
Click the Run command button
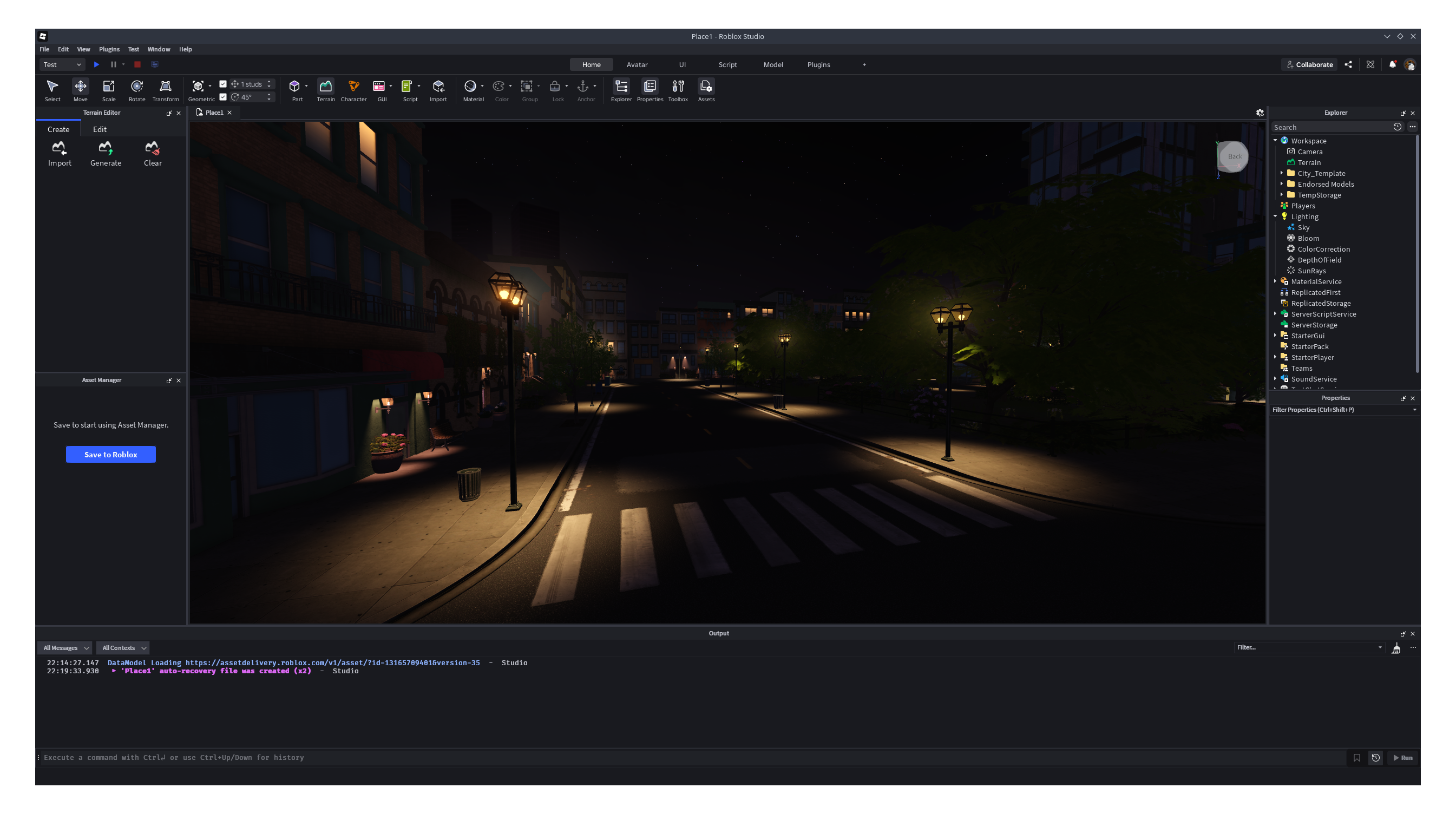[x=1402, y=758]
